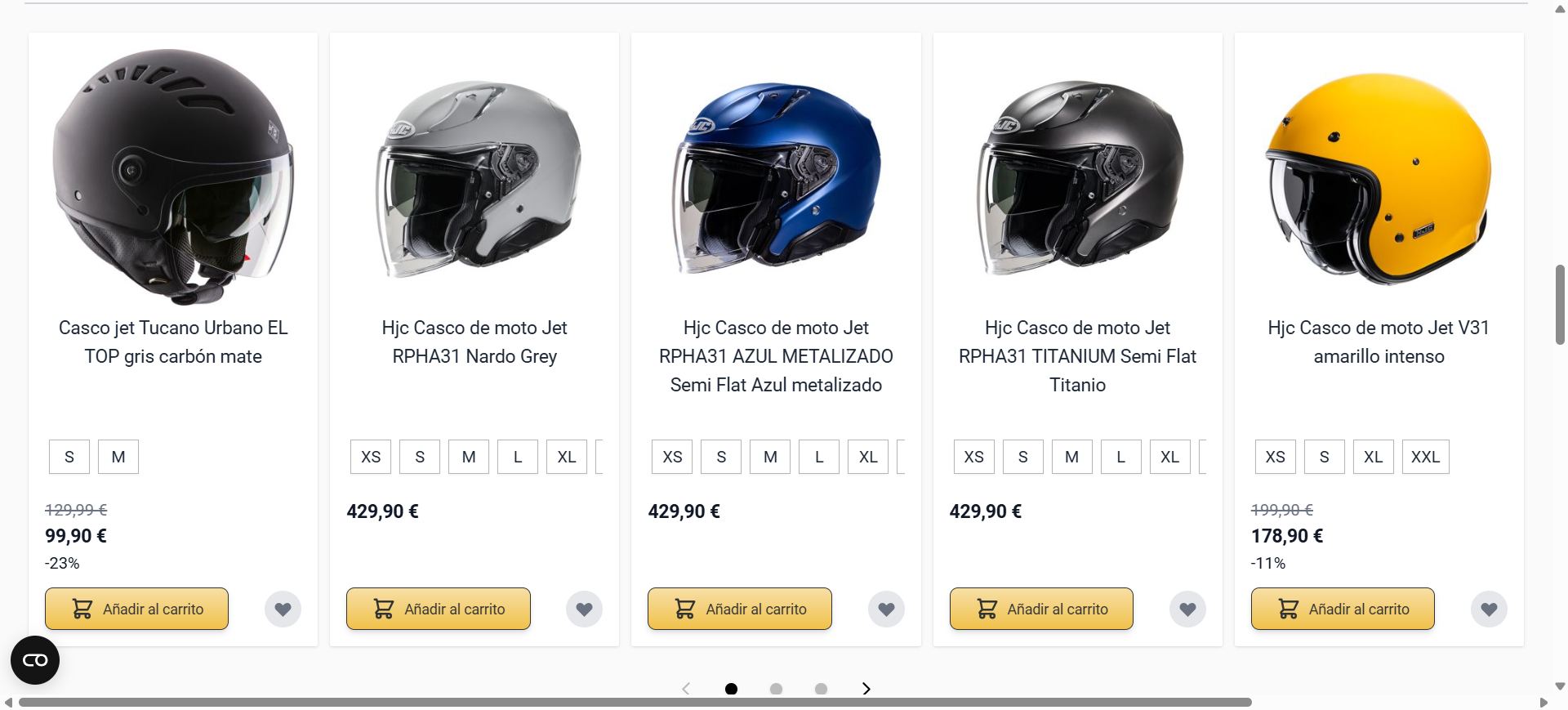
Task: Go to third carousel page dot
Action: [820, 689]
